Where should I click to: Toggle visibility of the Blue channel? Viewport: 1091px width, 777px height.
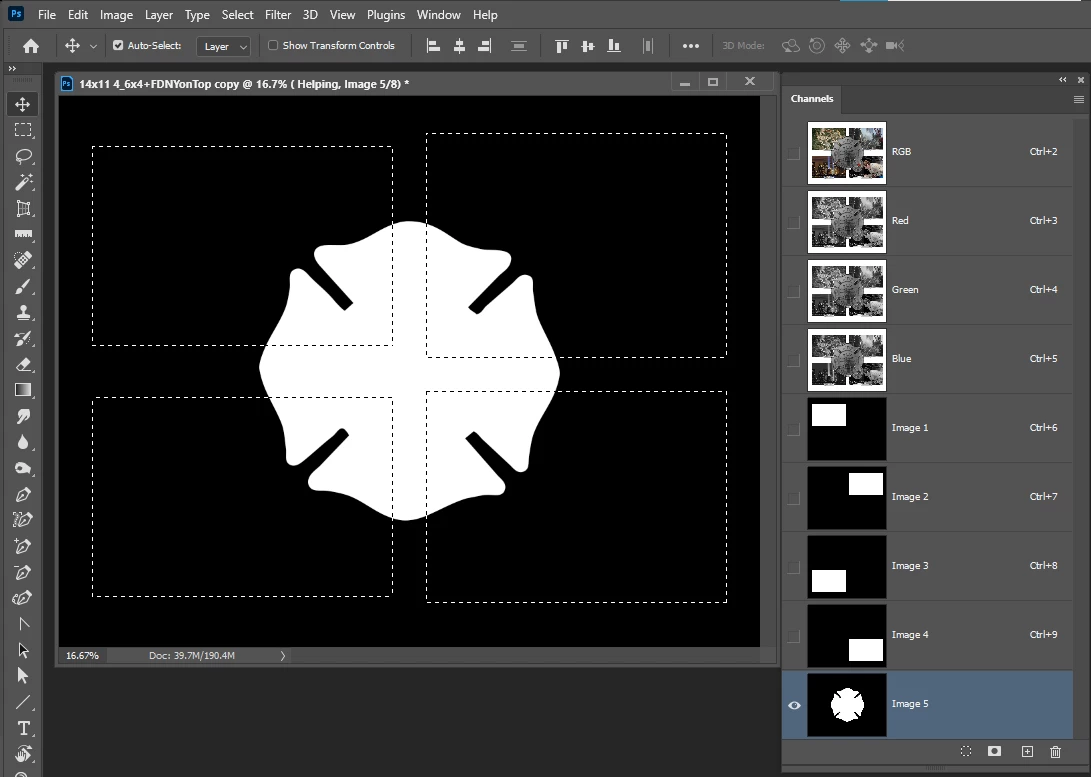[794, 360]
